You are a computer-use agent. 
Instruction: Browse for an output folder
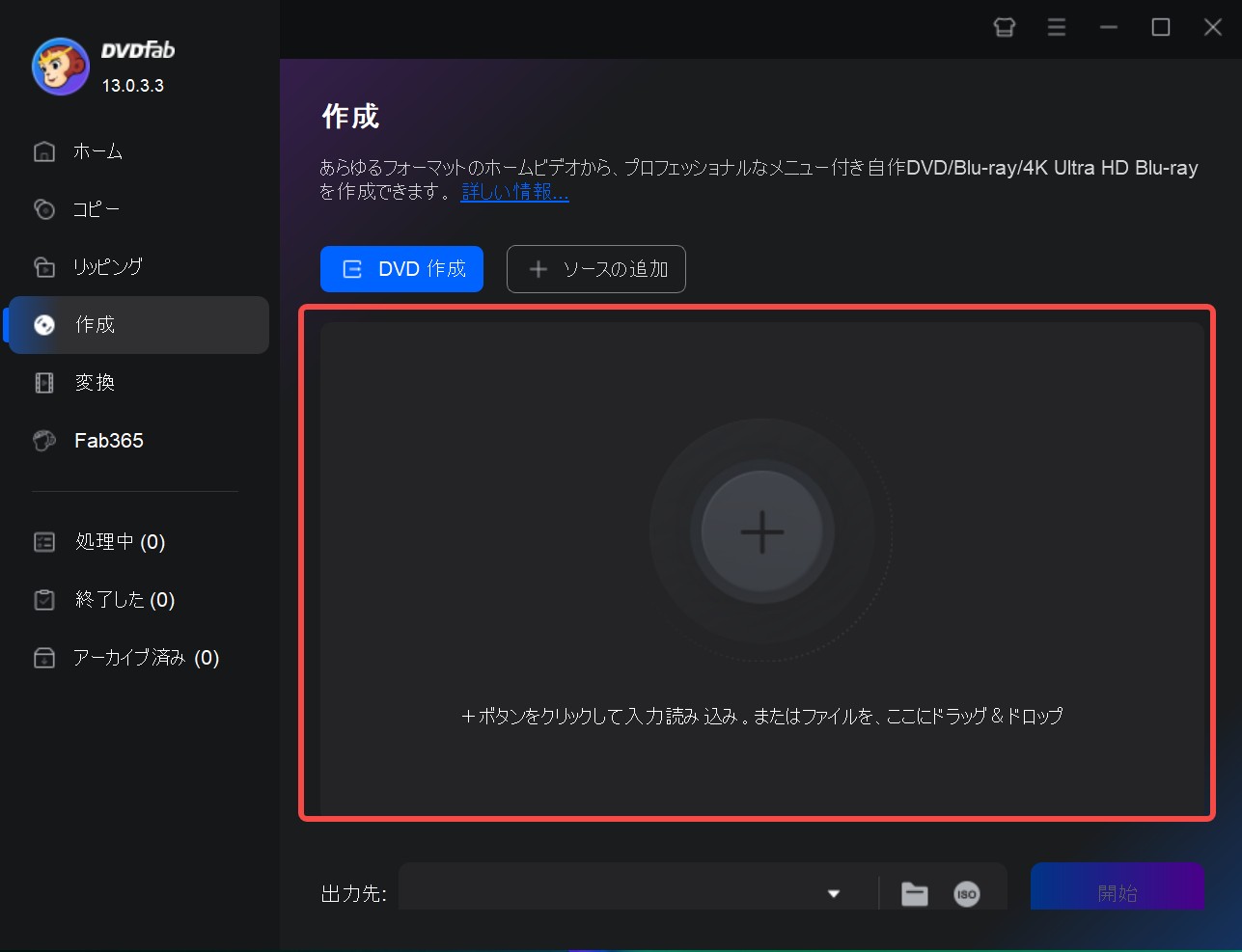(x=915, y=893)
